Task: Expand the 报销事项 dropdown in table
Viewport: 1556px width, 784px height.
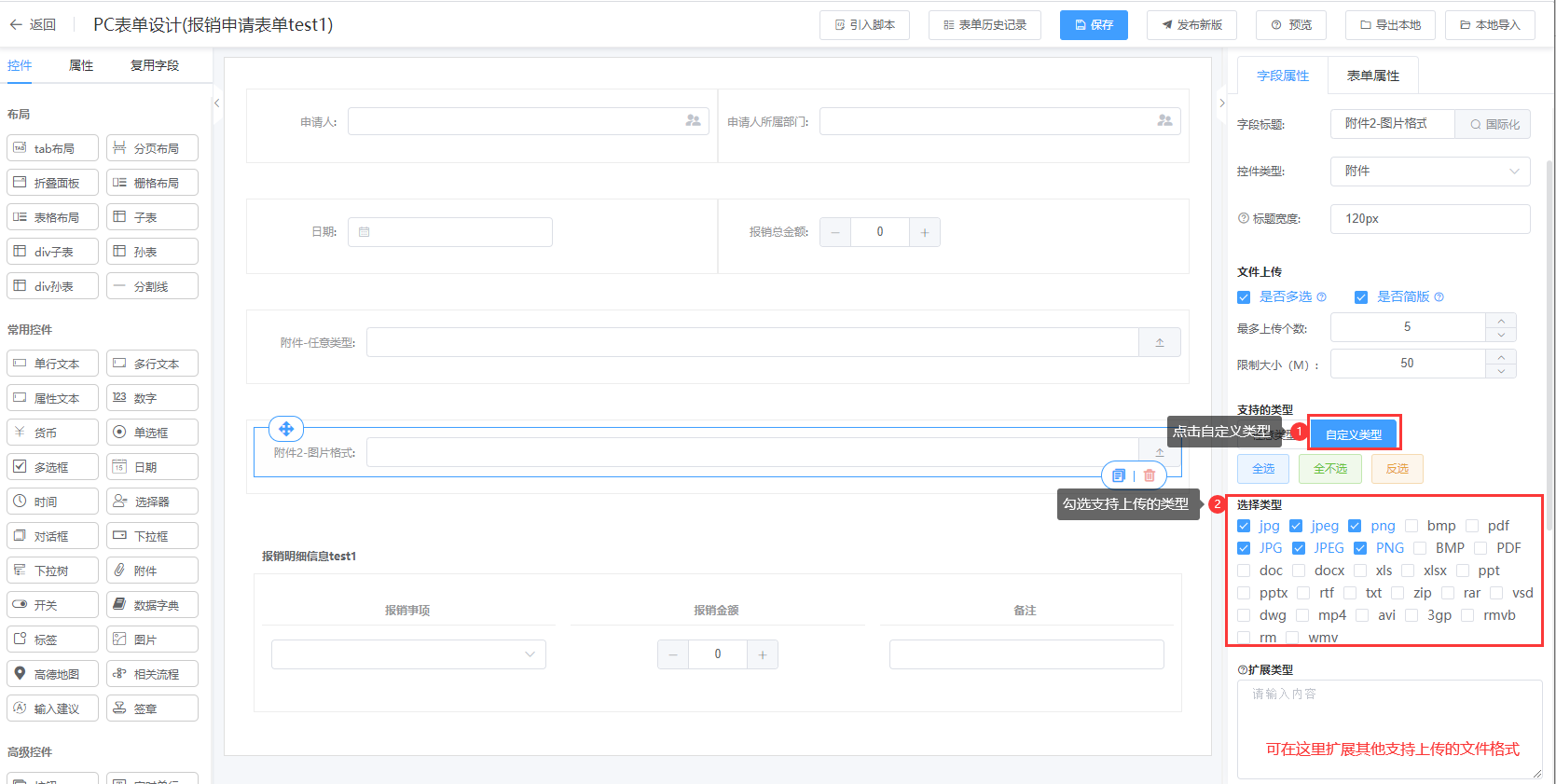Action: 408,654
